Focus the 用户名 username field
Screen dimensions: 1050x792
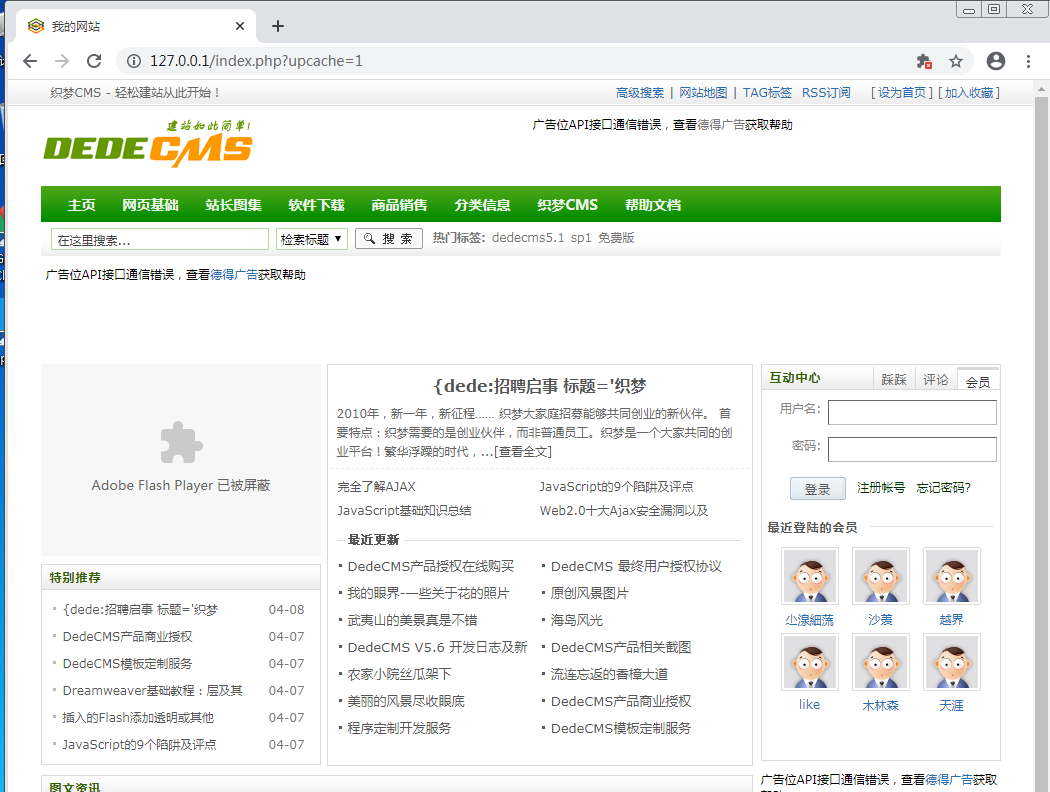[x=911, y=412]
